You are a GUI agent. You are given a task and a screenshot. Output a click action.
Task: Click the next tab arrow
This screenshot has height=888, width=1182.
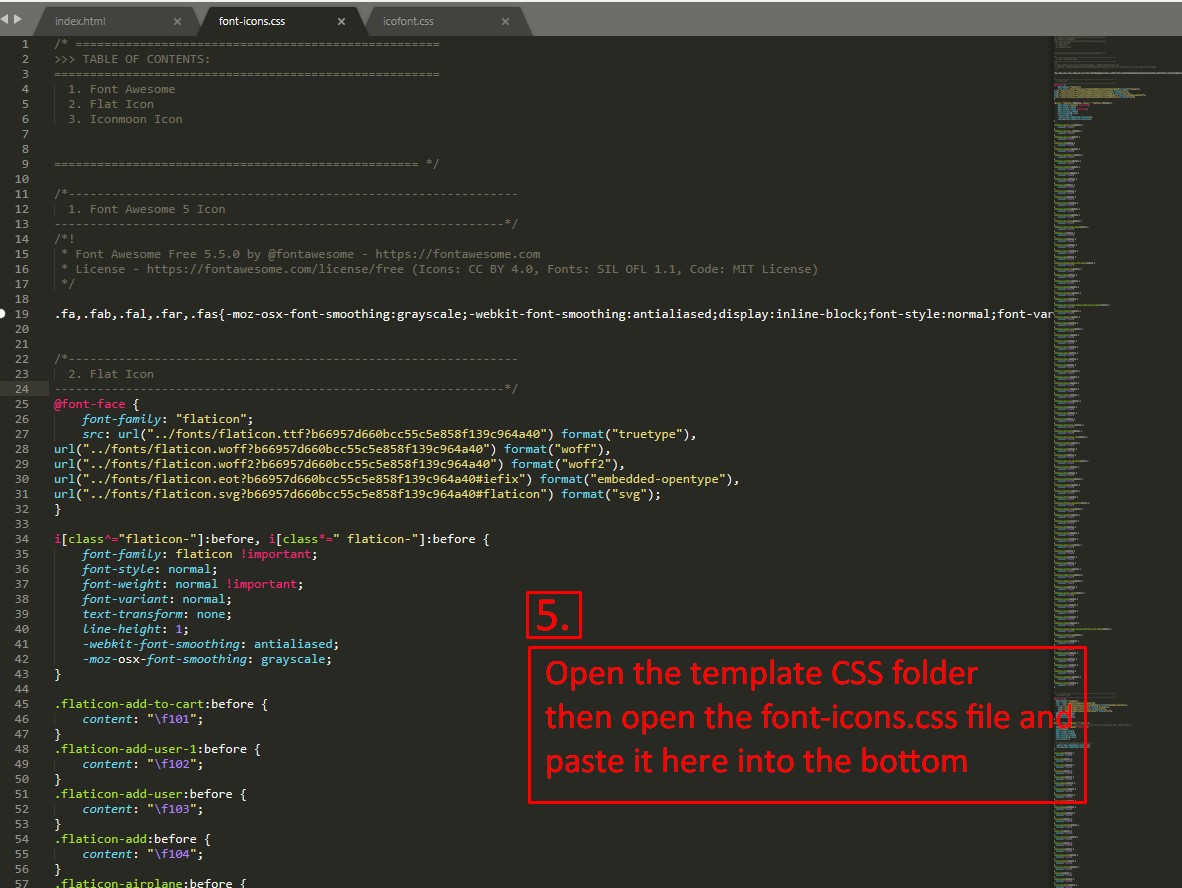pos(17,18)
